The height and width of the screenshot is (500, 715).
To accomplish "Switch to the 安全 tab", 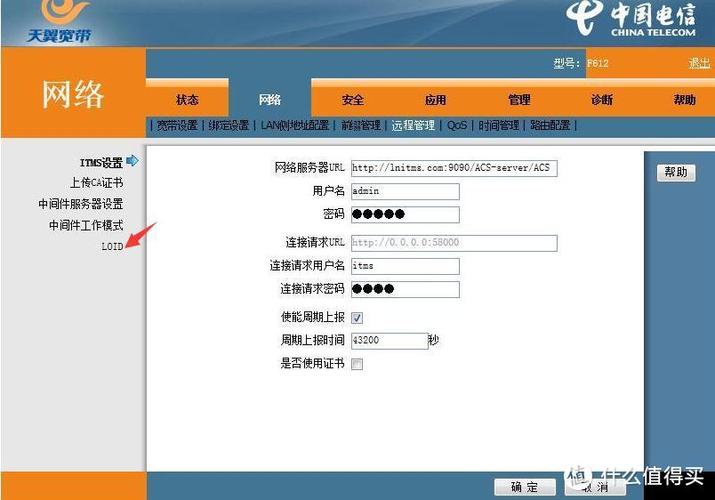I will [352, 99].
